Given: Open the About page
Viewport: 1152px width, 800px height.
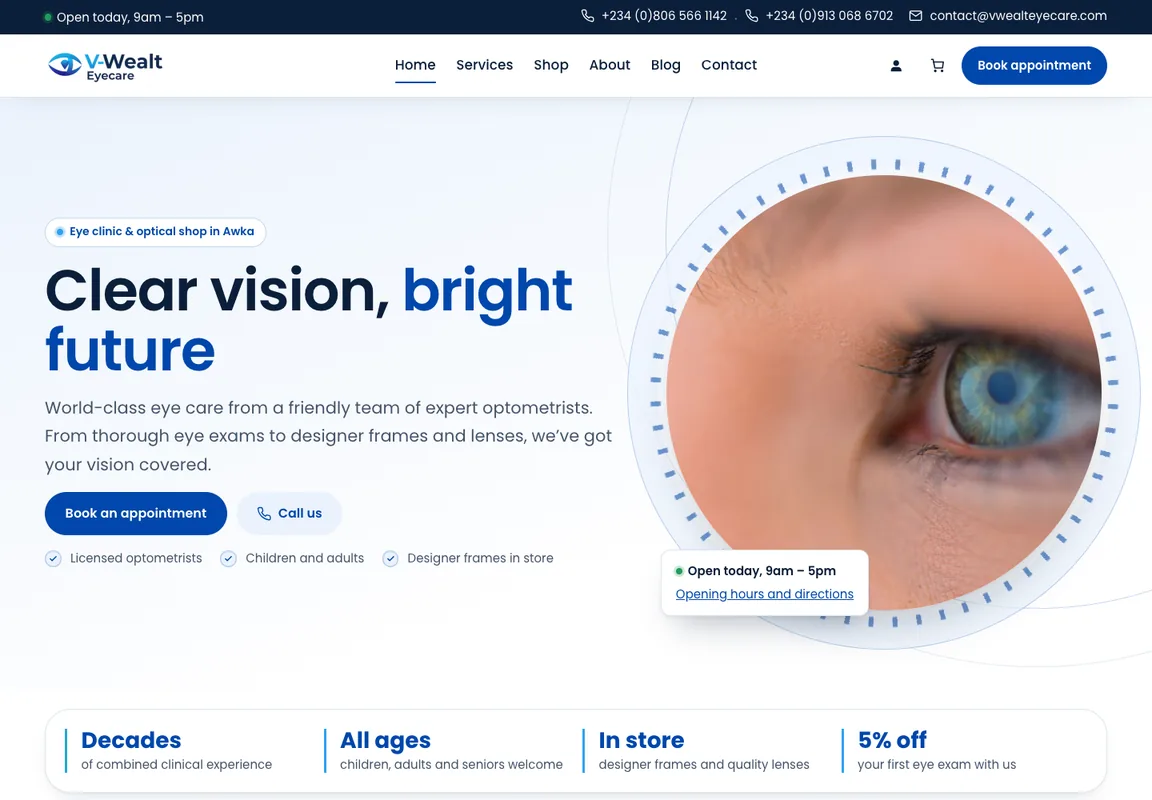Looking at the screenshot, I should point(610,65).
